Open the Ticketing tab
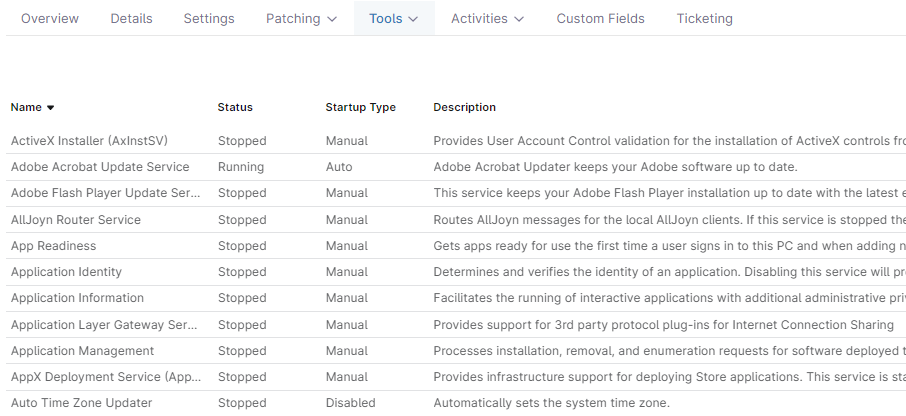 [x=704, y=19]
